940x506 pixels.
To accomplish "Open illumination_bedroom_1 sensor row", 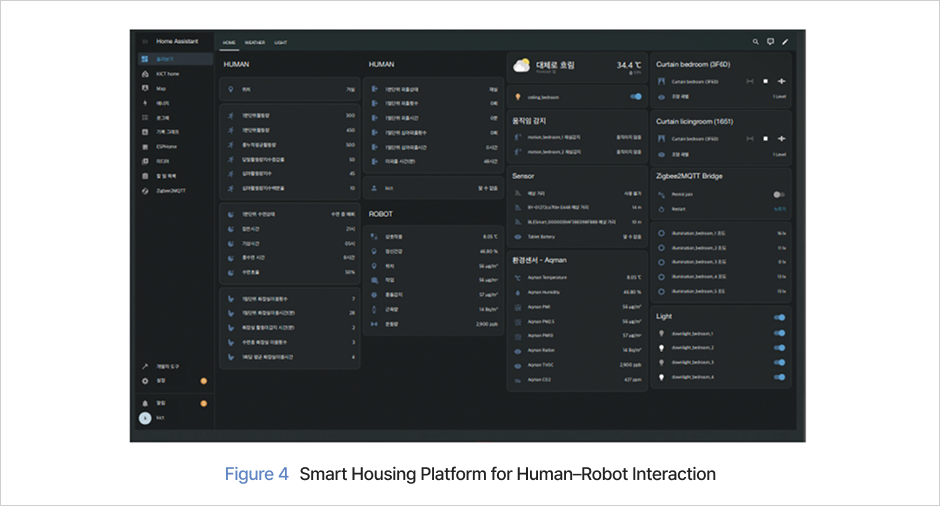I will [x=721, y=233].
